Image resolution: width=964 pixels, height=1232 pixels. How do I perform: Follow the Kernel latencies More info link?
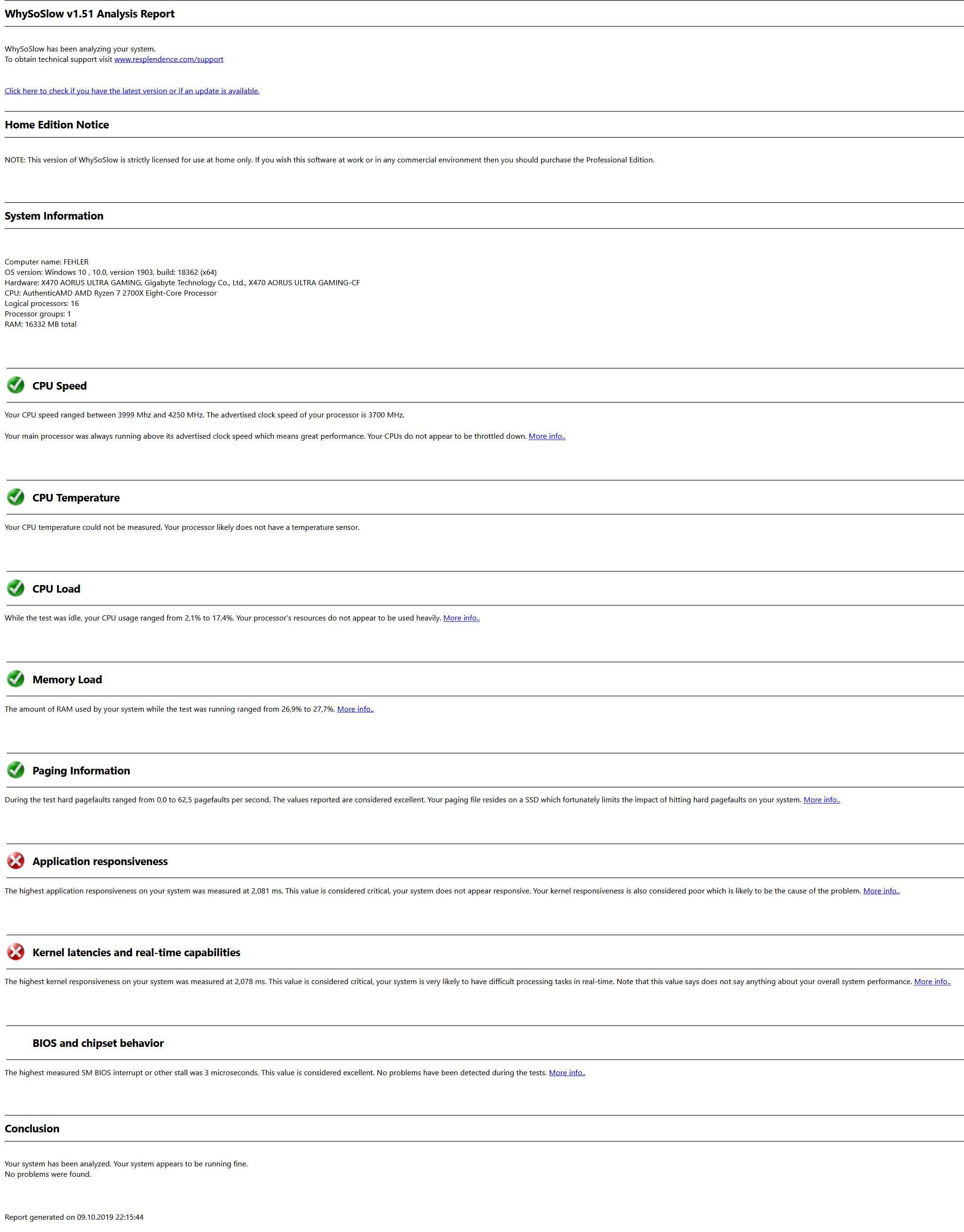tap(932, 981)
